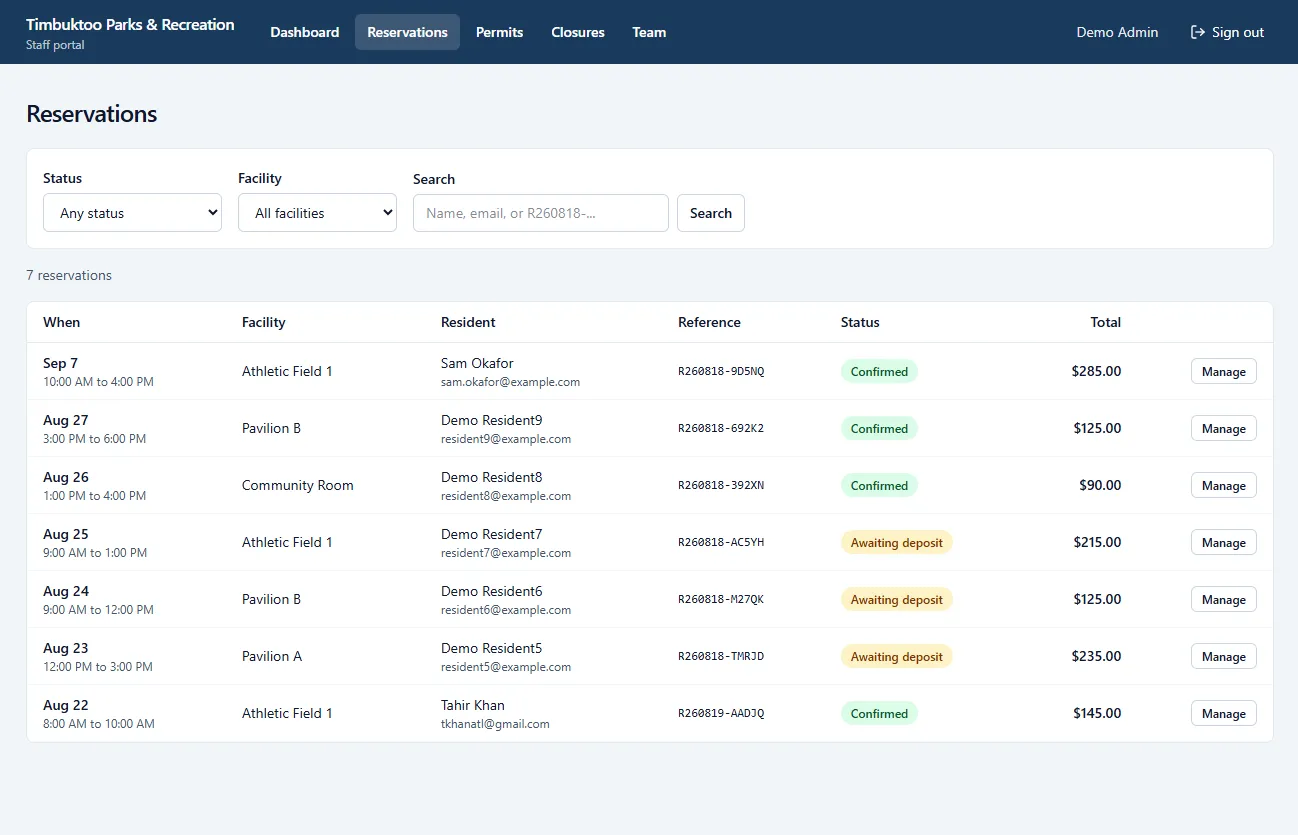
Task: Go to the Reservations tab
Action: 407,32
